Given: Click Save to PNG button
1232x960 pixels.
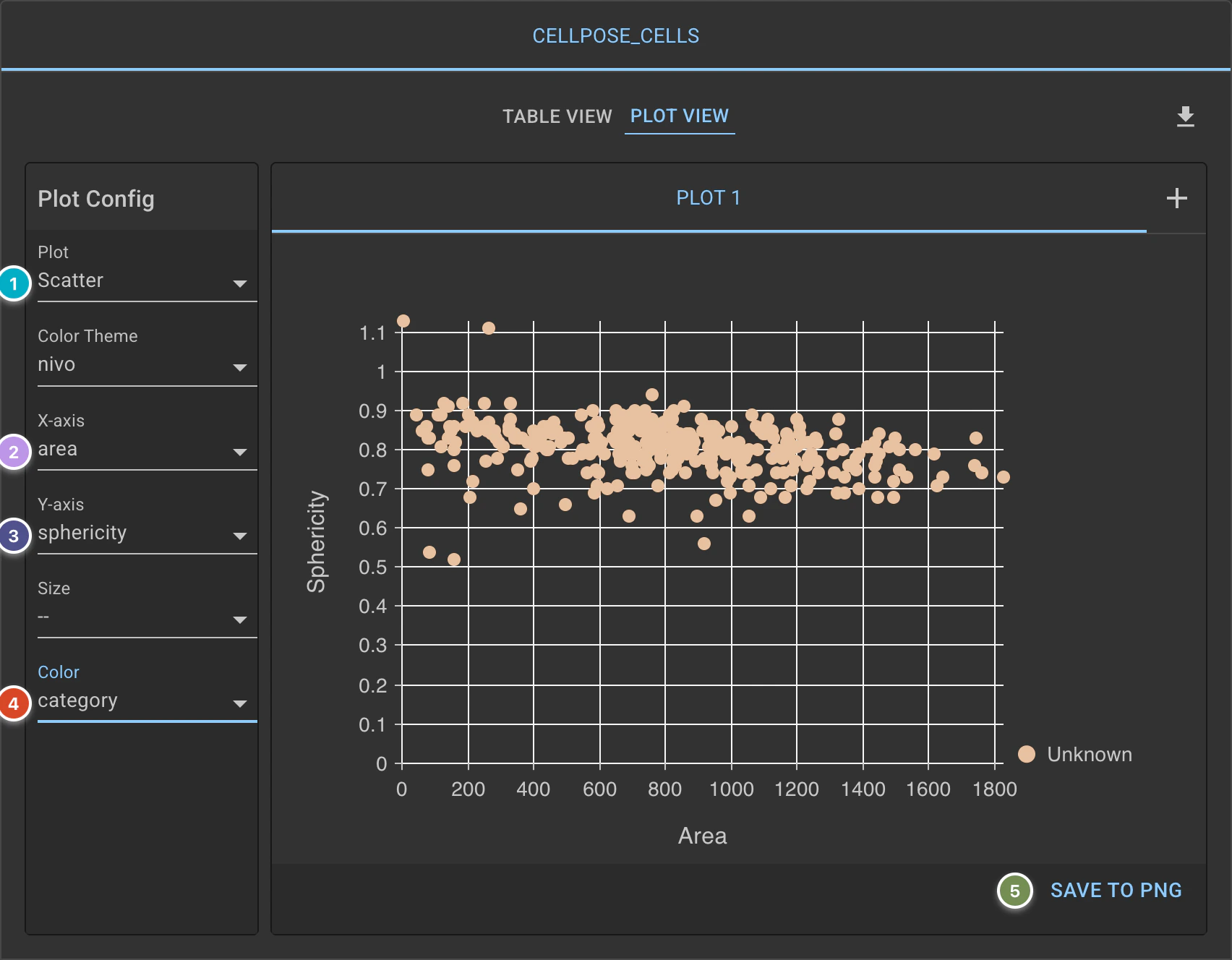Looking at the screenshot, I should (1116, 891).
